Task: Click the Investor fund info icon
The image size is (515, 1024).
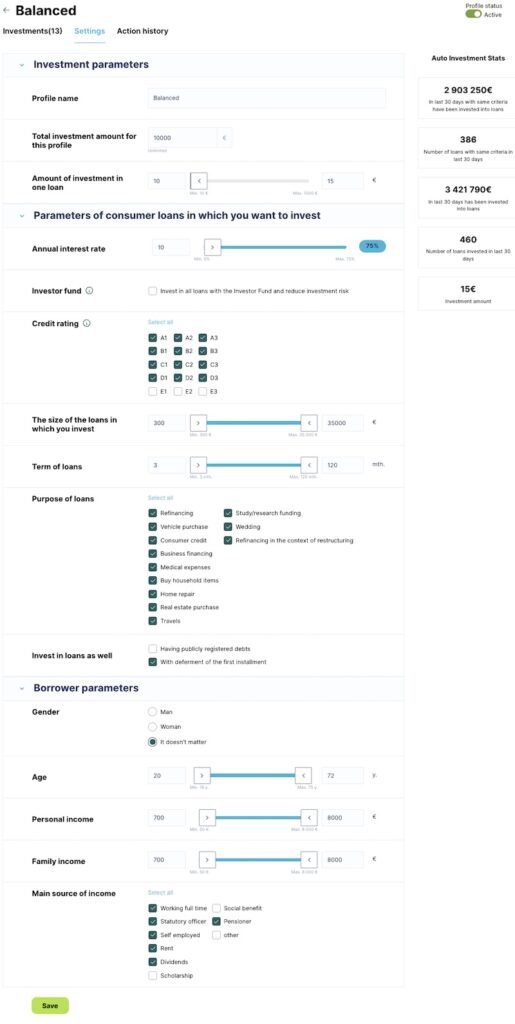Action: pyautogui.click(x=89, y=291)
